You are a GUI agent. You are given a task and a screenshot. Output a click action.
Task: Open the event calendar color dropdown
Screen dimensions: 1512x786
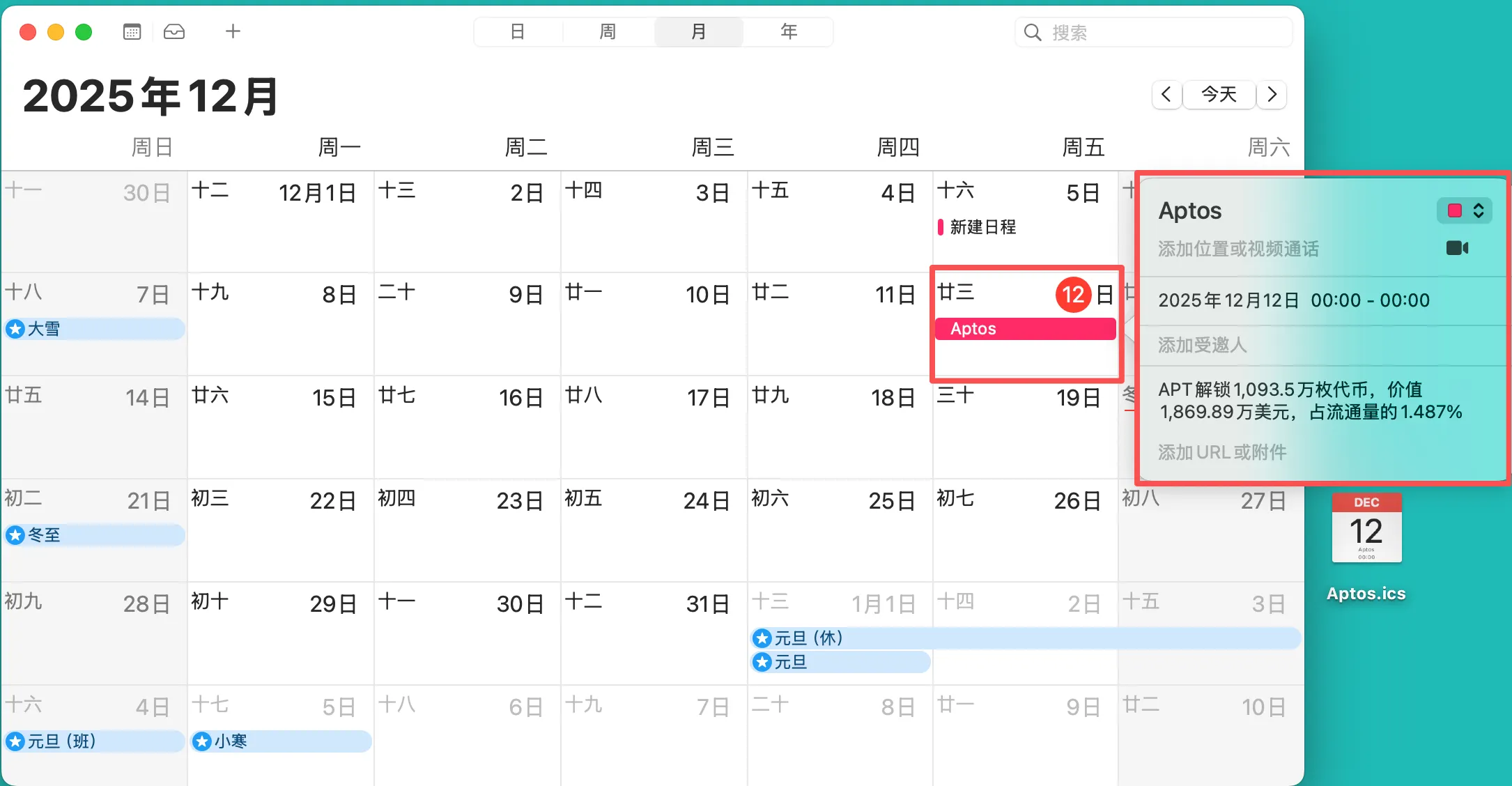1465,211
